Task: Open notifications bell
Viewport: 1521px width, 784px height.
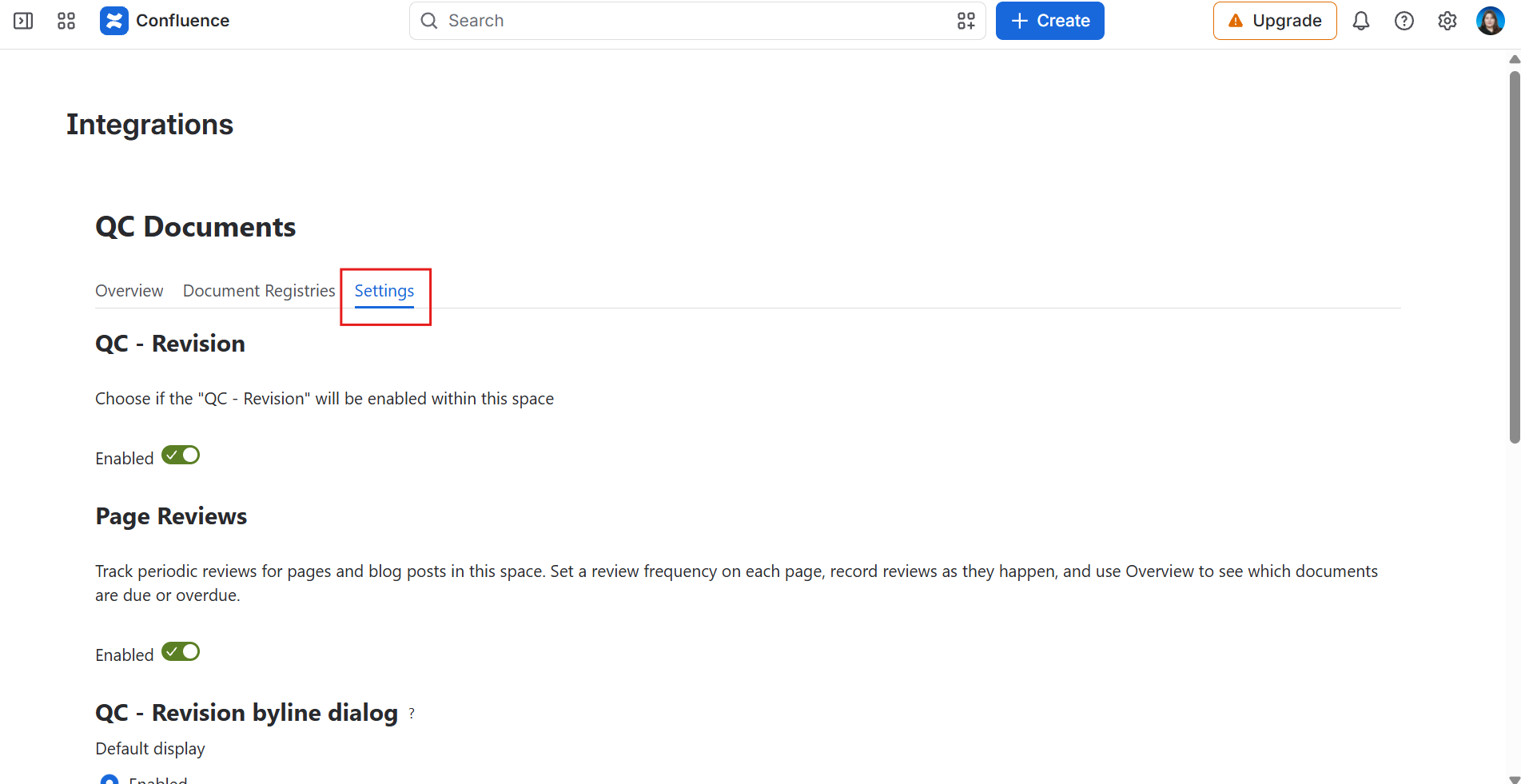Action: (x=1361, y=21)
